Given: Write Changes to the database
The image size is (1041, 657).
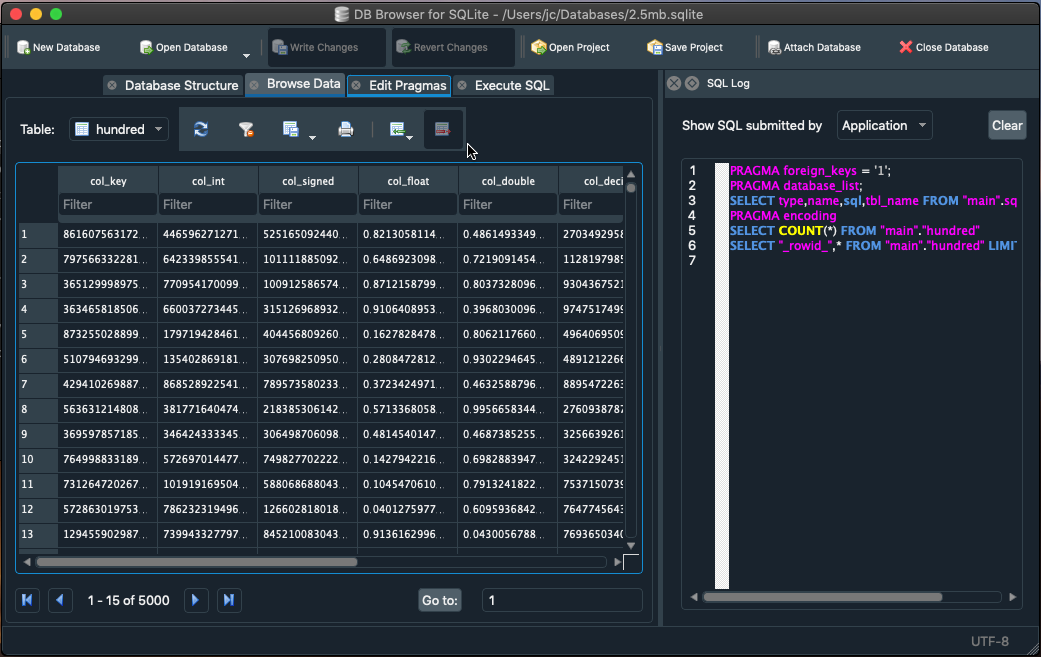Looking at the screenshot, I should tap(324, 46).
